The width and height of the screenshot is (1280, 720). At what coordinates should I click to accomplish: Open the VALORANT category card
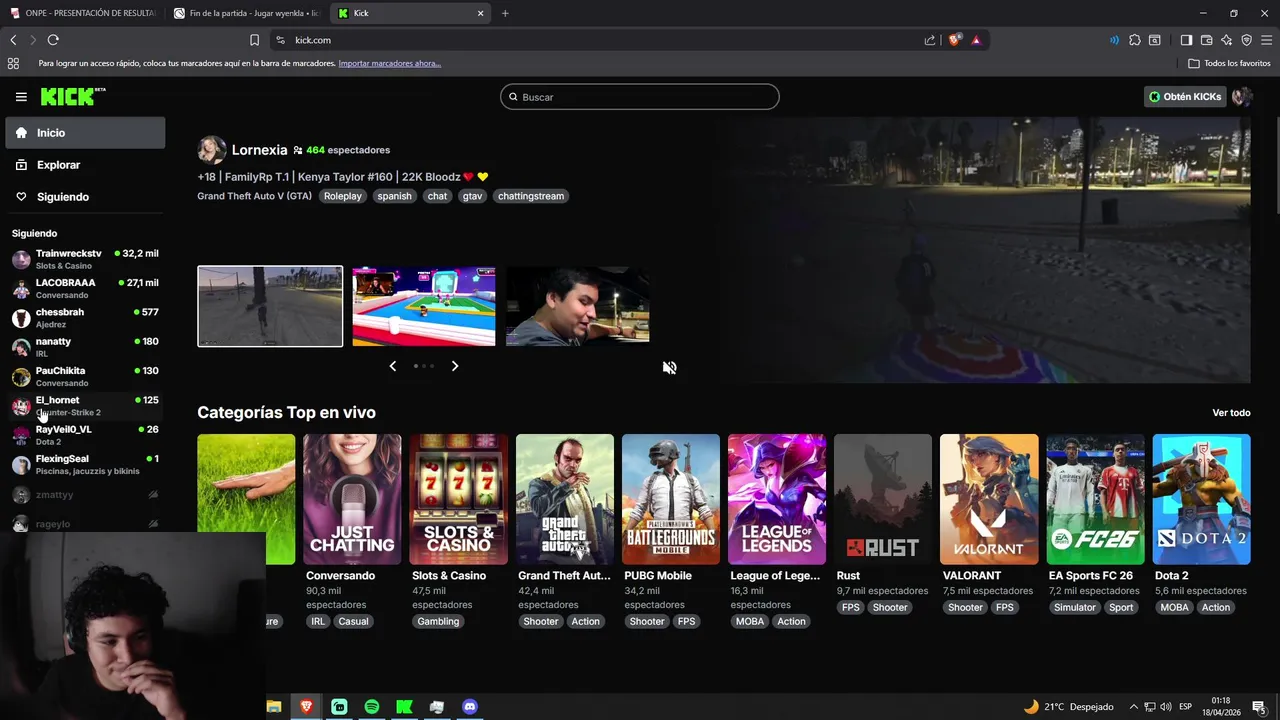pos(989,499)
